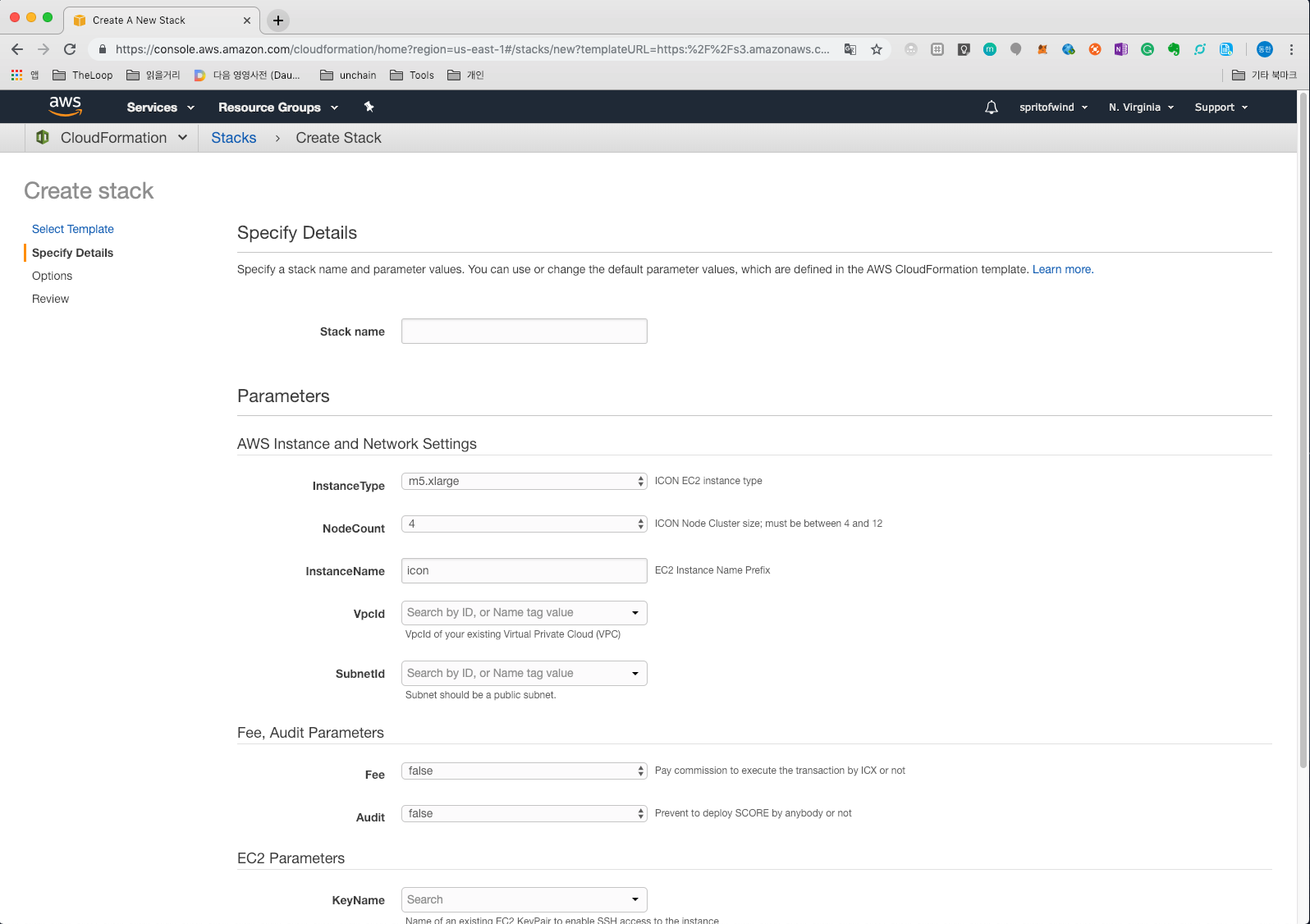Click the grid hash extension icon
The image size is (1310, 924).
point(937,49)
